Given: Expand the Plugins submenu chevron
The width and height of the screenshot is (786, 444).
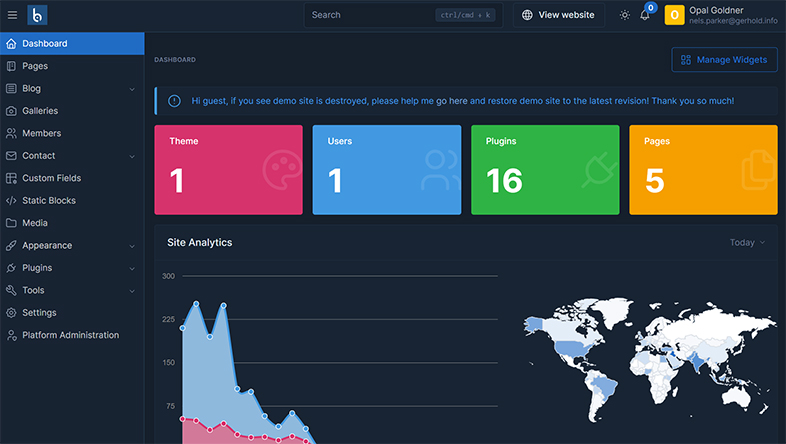Looking at the screenshot, I should pos(132,269).
